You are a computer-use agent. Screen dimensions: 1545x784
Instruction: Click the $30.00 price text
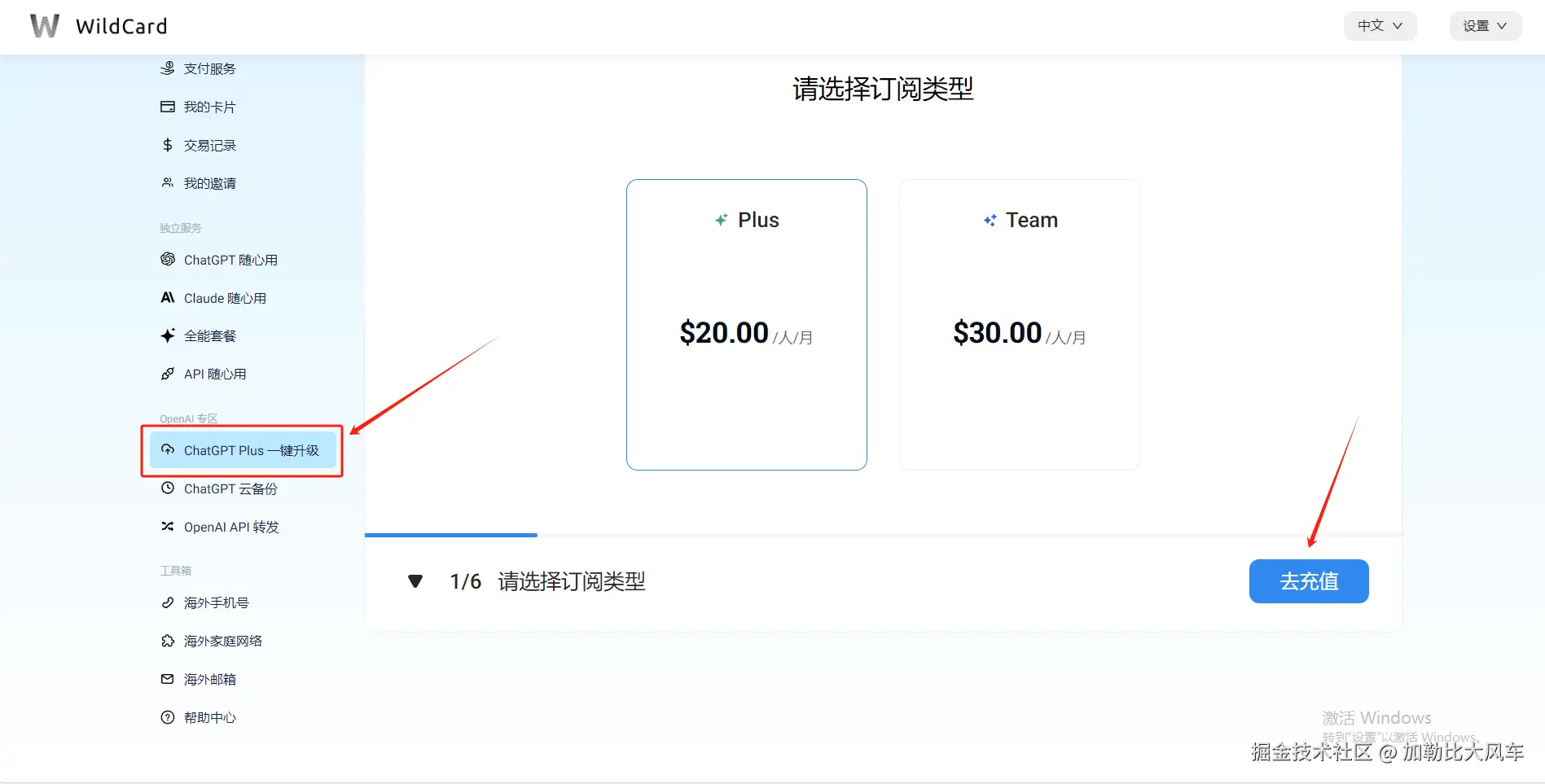(x=998, y=332)
